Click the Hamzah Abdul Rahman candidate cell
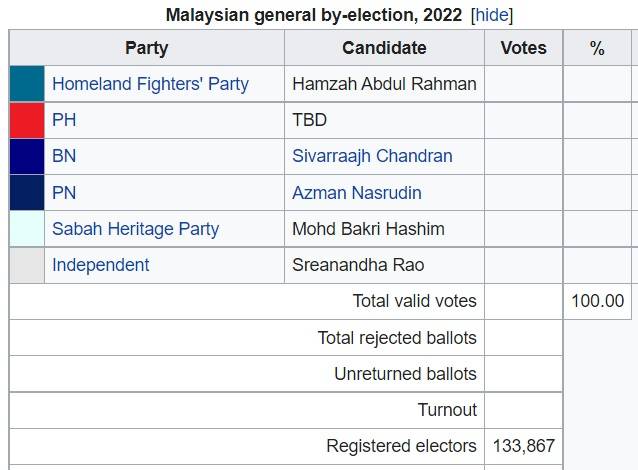638x470 pixels. [384, 84]
